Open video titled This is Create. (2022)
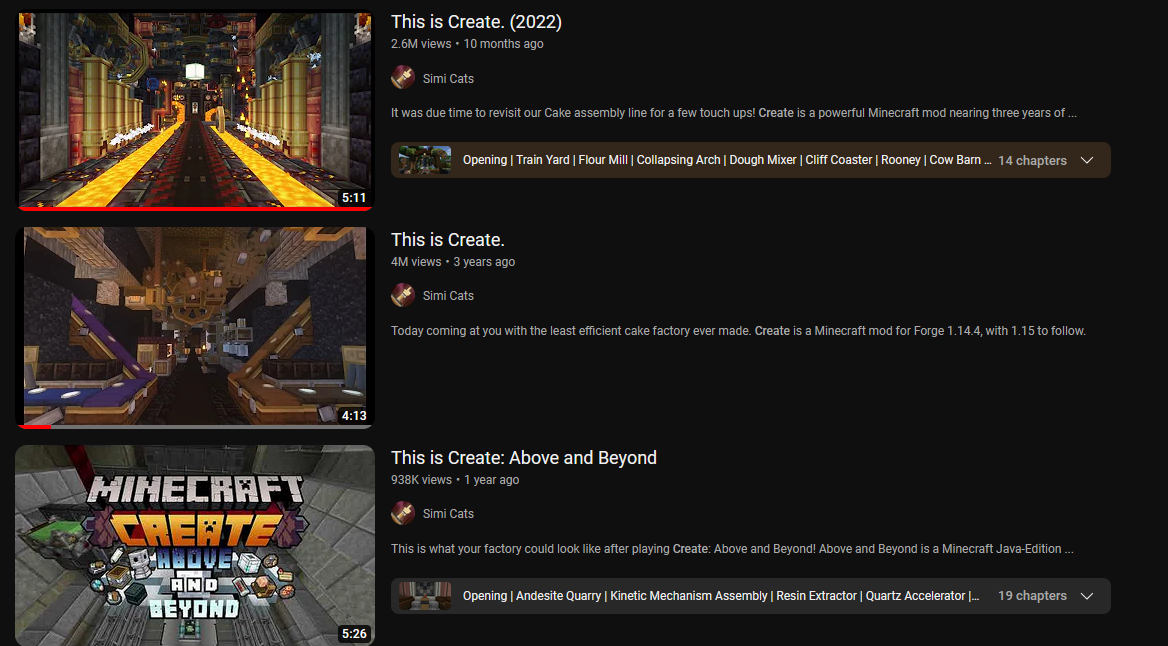Screen dimensions: 1168x646 pyautogui.click(x=477, y=22)
